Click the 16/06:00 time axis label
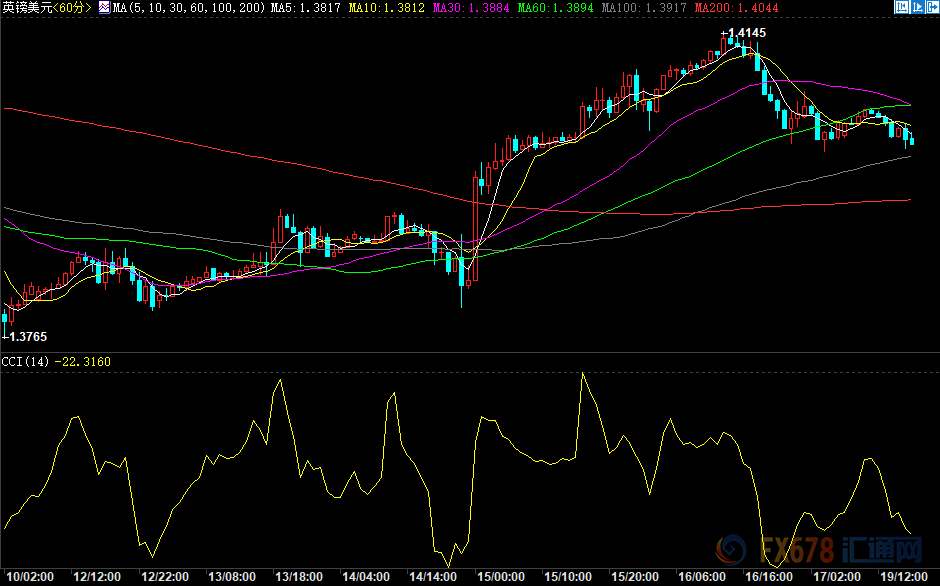The image size is (940, 586). [x=700, y=577]
